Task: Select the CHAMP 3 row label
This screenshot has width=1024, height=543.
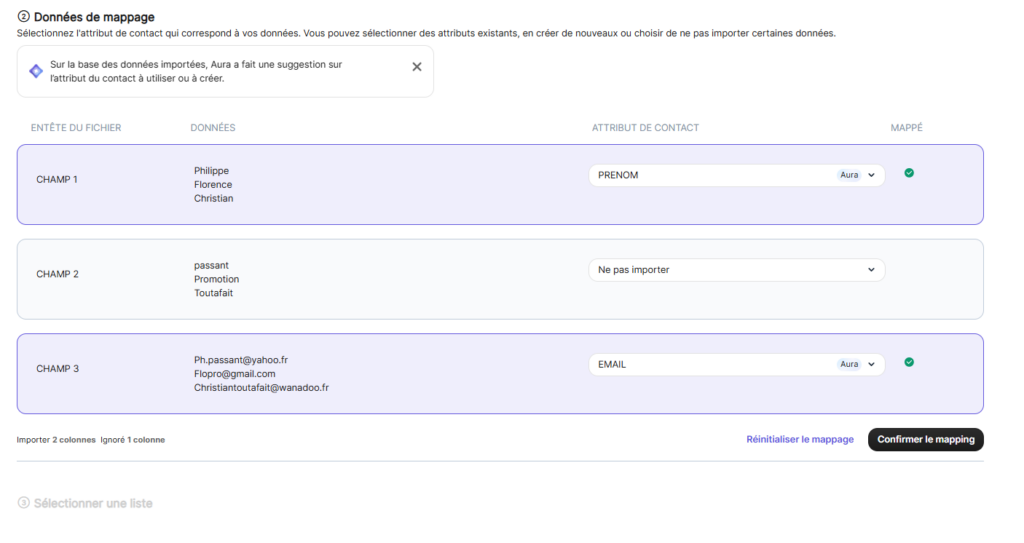Action: click(x=57, y=369)
